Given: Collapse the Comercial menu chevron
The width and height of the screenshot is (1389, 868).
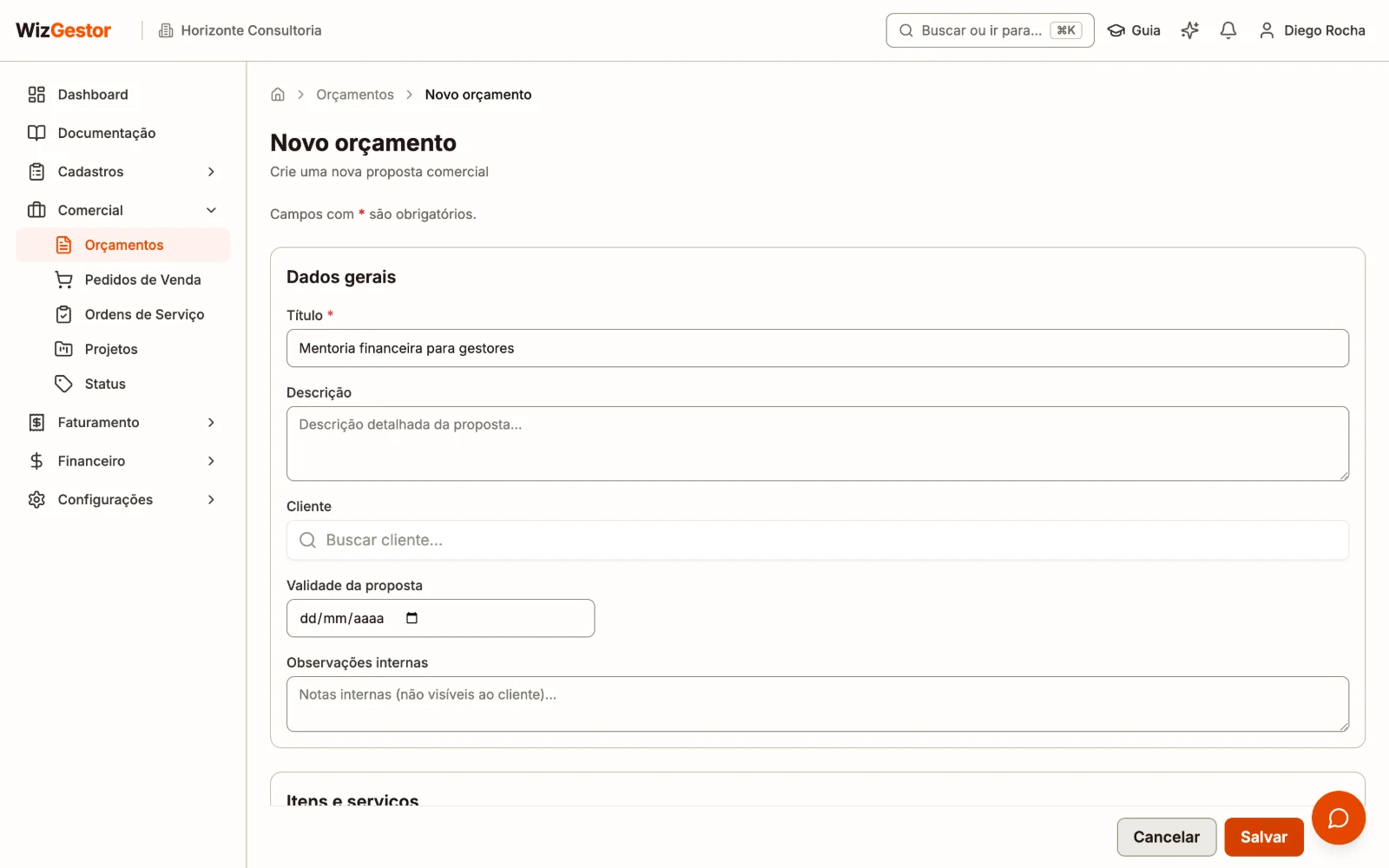Looking at the screenshot, I should pos(211,210).
